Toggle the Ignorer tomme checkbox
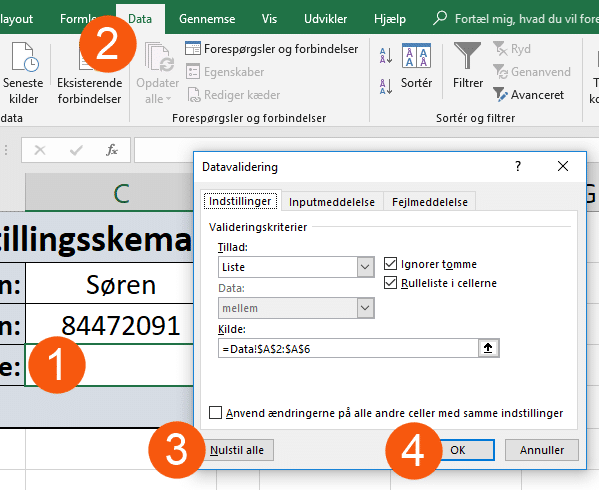 (390, 264)
